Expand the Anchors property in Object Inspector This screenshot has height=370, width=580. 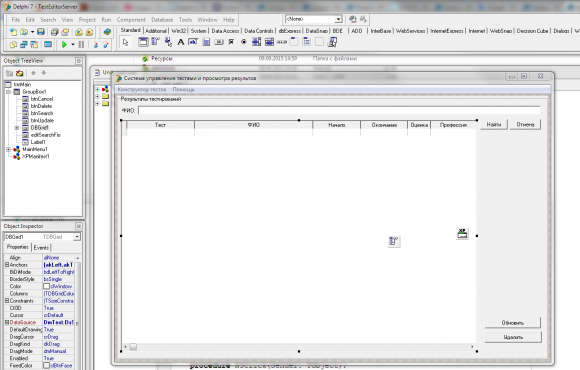(x=7, y=265)
